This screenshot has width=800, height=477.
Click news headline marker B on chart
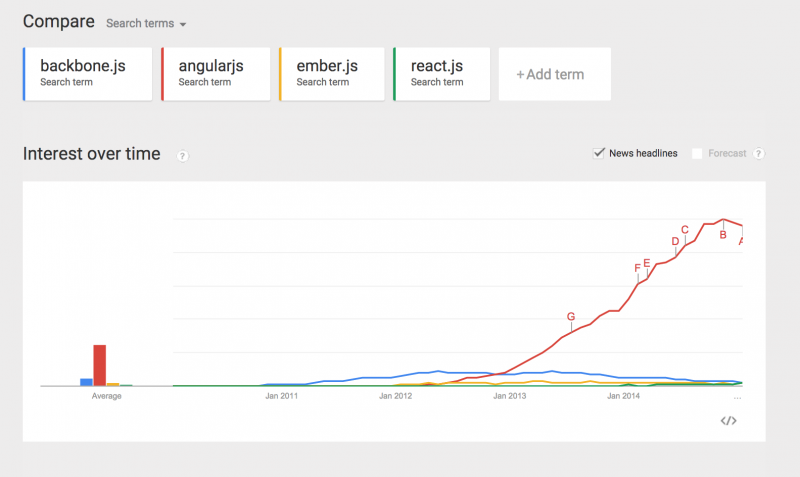click(722, 235)
